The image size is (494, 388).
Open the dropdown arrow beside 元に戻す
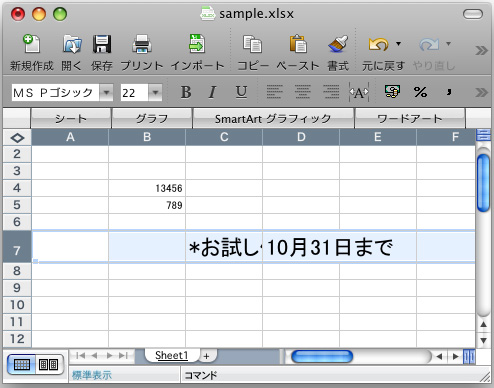(398, 44)
